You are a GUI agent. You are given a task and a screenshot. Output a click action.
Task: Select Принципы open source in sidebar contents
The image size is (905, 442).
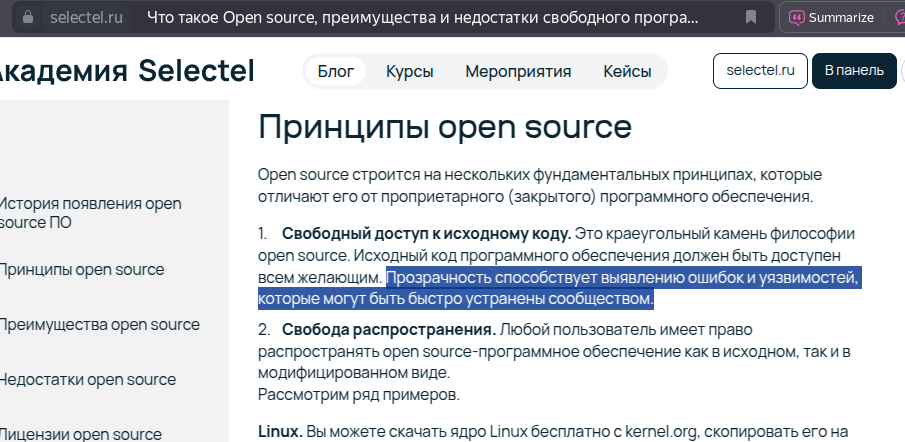[x=82, y=269]
